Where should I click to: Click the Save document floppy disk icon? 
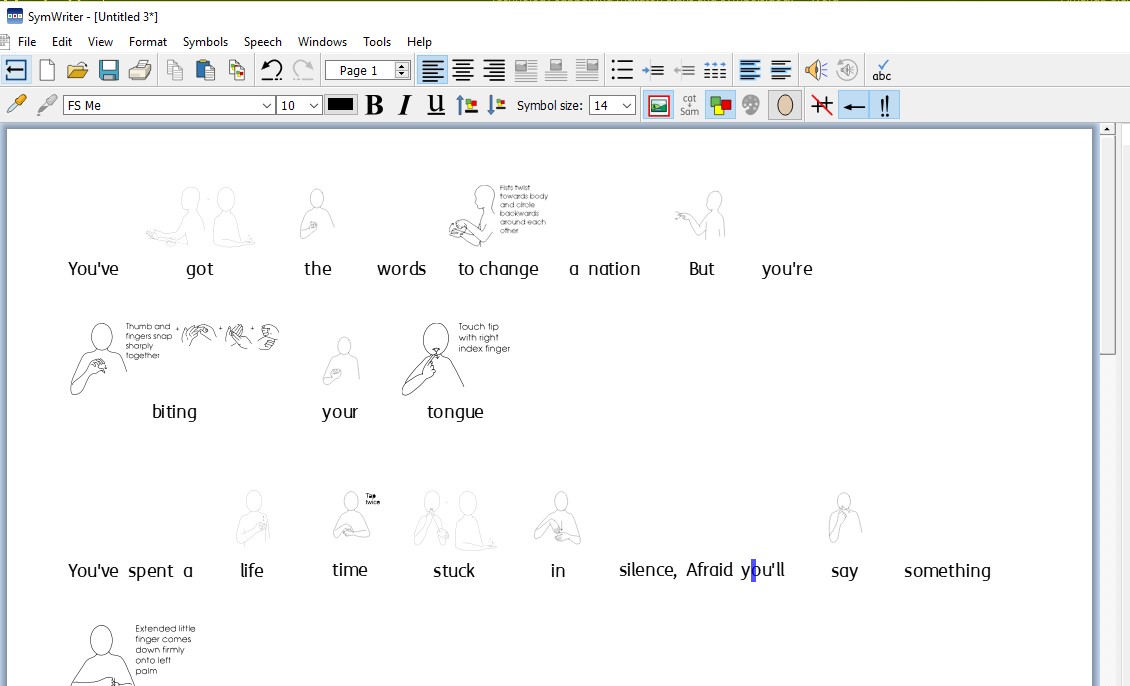tap(109, 70)
